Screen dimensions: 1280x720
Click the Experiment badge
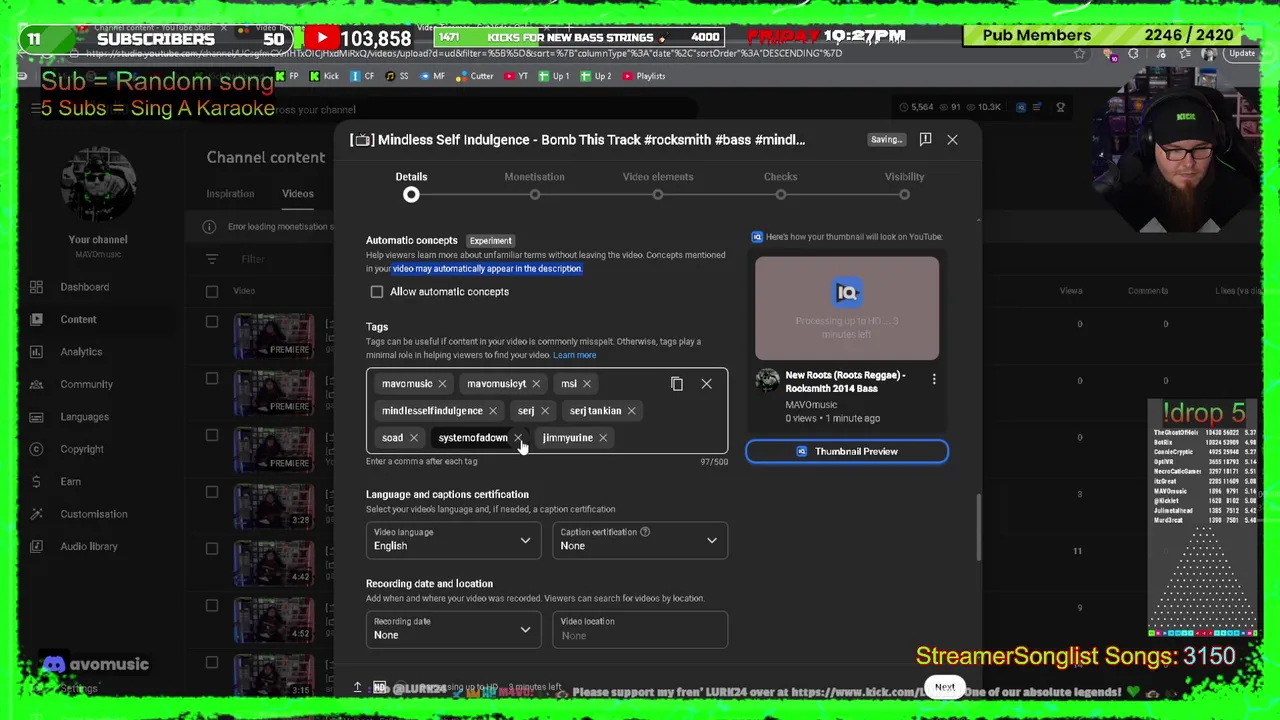[x=491, y=241]
